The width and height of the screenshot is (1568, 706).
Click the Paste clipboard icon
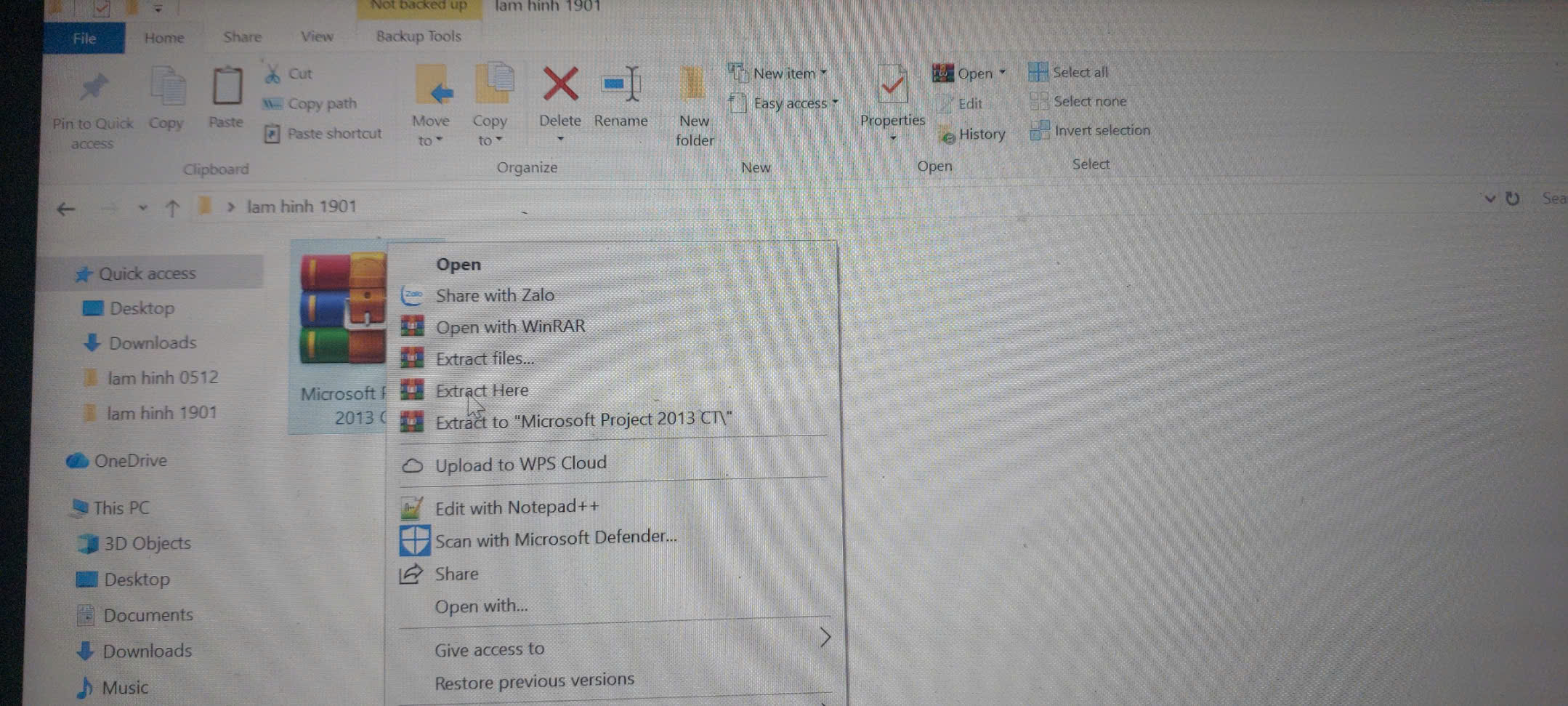pos(226,87)
